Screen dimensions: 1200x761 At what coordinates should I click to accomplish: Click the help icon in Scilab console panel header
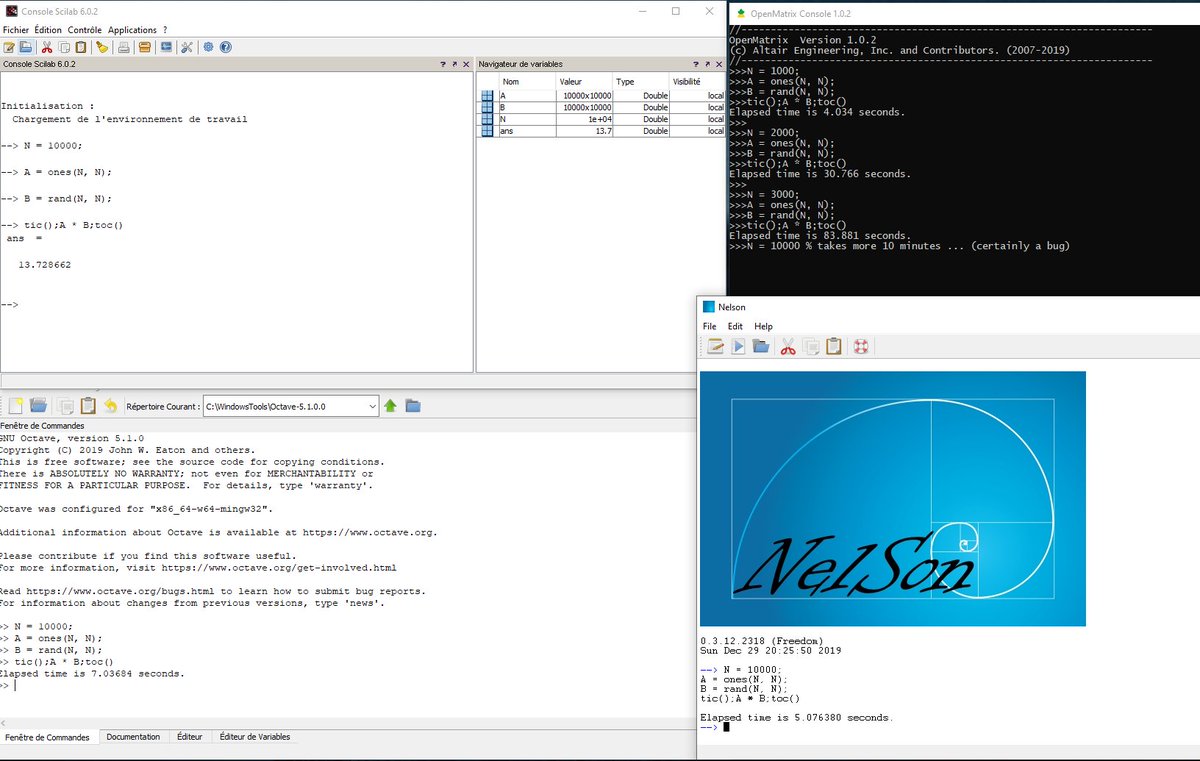pos(443,64)
